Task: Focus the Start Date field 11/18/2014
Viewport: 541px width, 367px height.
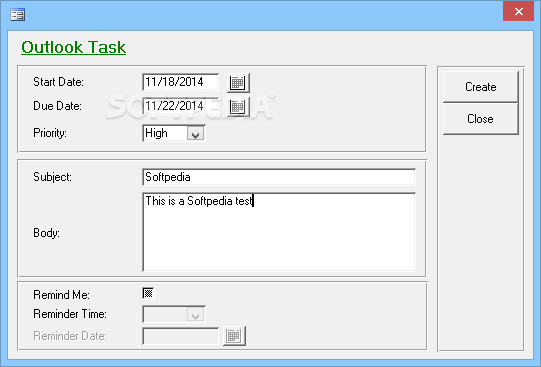Action: (180, 82)
